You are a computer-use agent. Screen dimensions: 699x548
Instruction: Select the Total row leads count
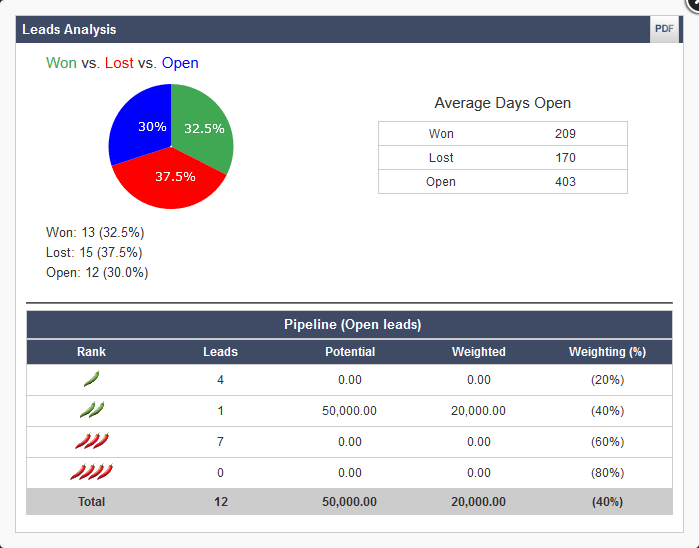220,502
